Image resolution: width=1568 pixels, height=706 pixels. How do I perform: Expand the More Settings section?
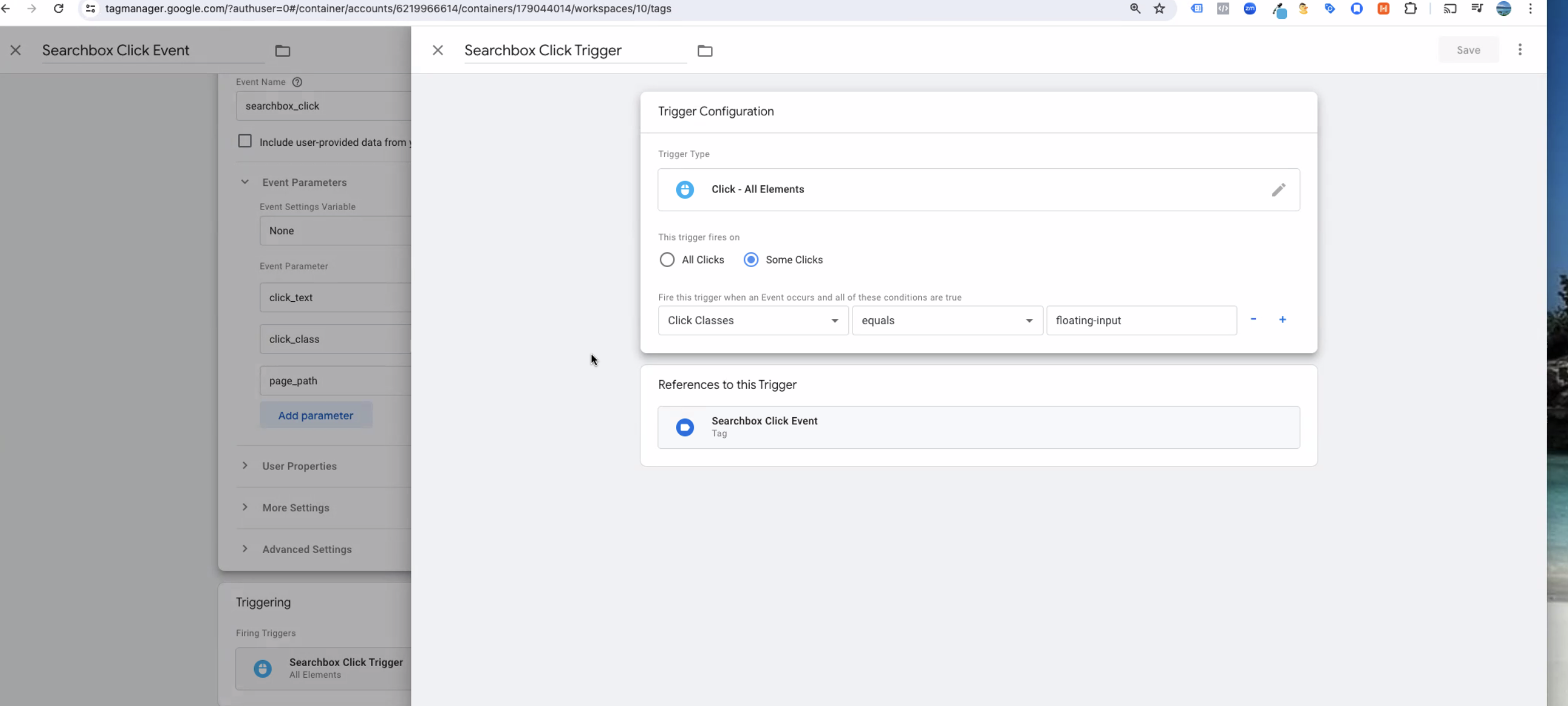click(x=245, y=507)
